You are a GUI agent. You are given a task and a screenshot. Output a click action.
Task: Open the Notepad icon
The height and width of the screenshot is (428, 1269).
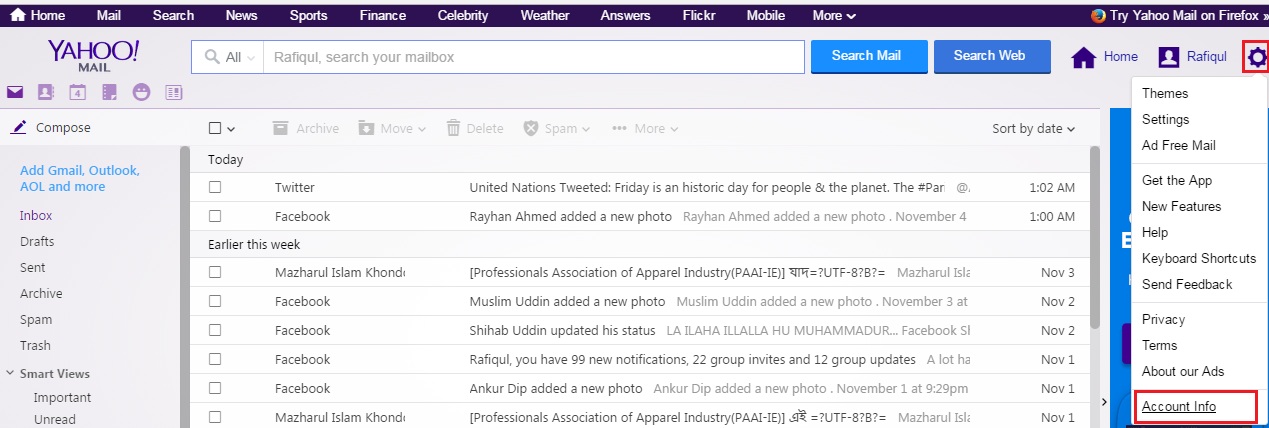109,92
